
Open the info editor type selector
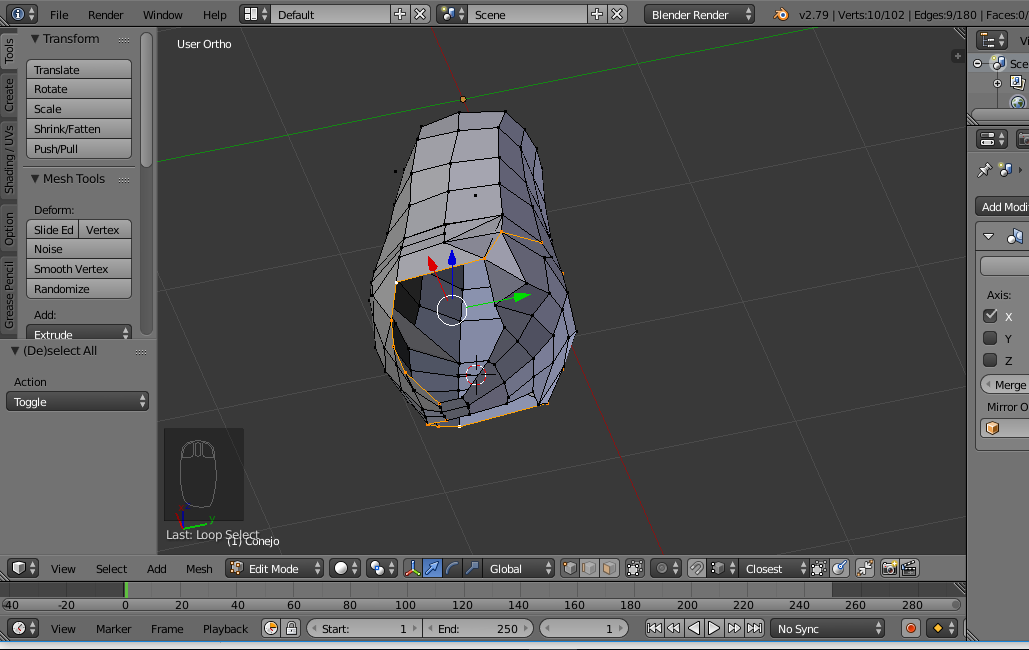pos(24,14)
